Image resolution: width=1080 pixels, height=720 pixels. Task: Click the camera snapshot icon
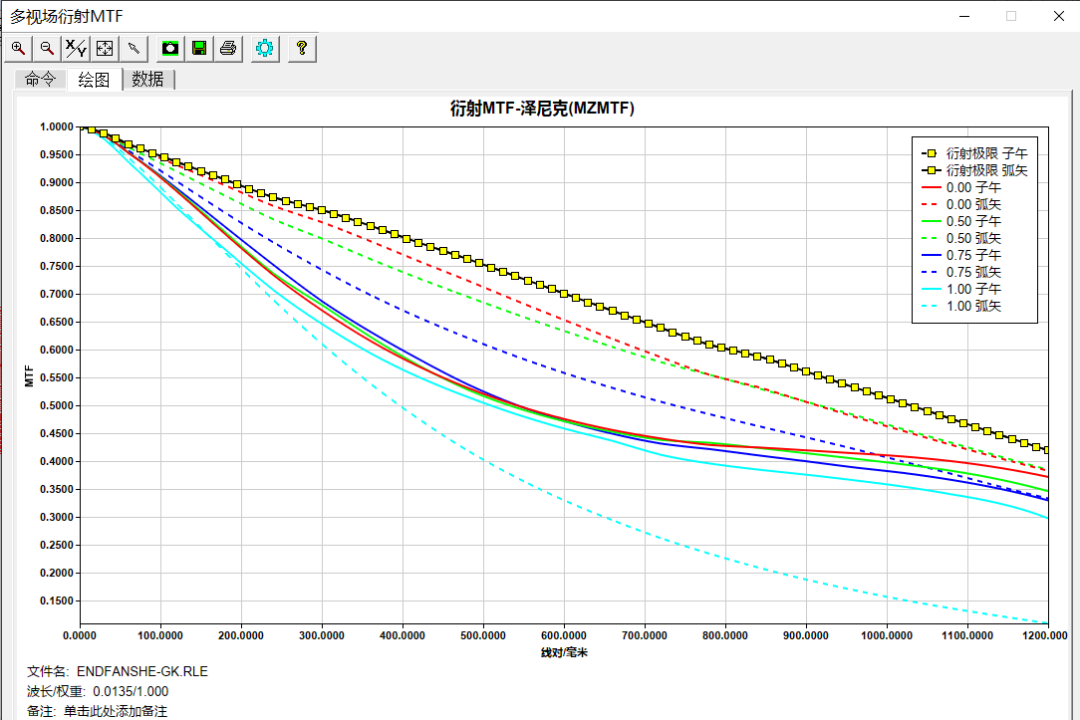(170, 48)
